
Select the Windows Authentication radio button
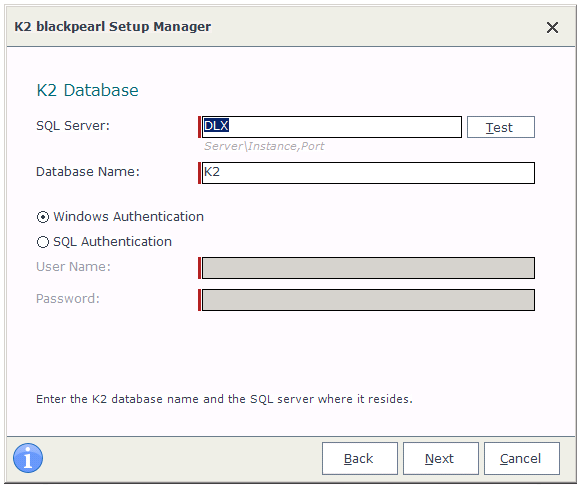tap(43, 217)
